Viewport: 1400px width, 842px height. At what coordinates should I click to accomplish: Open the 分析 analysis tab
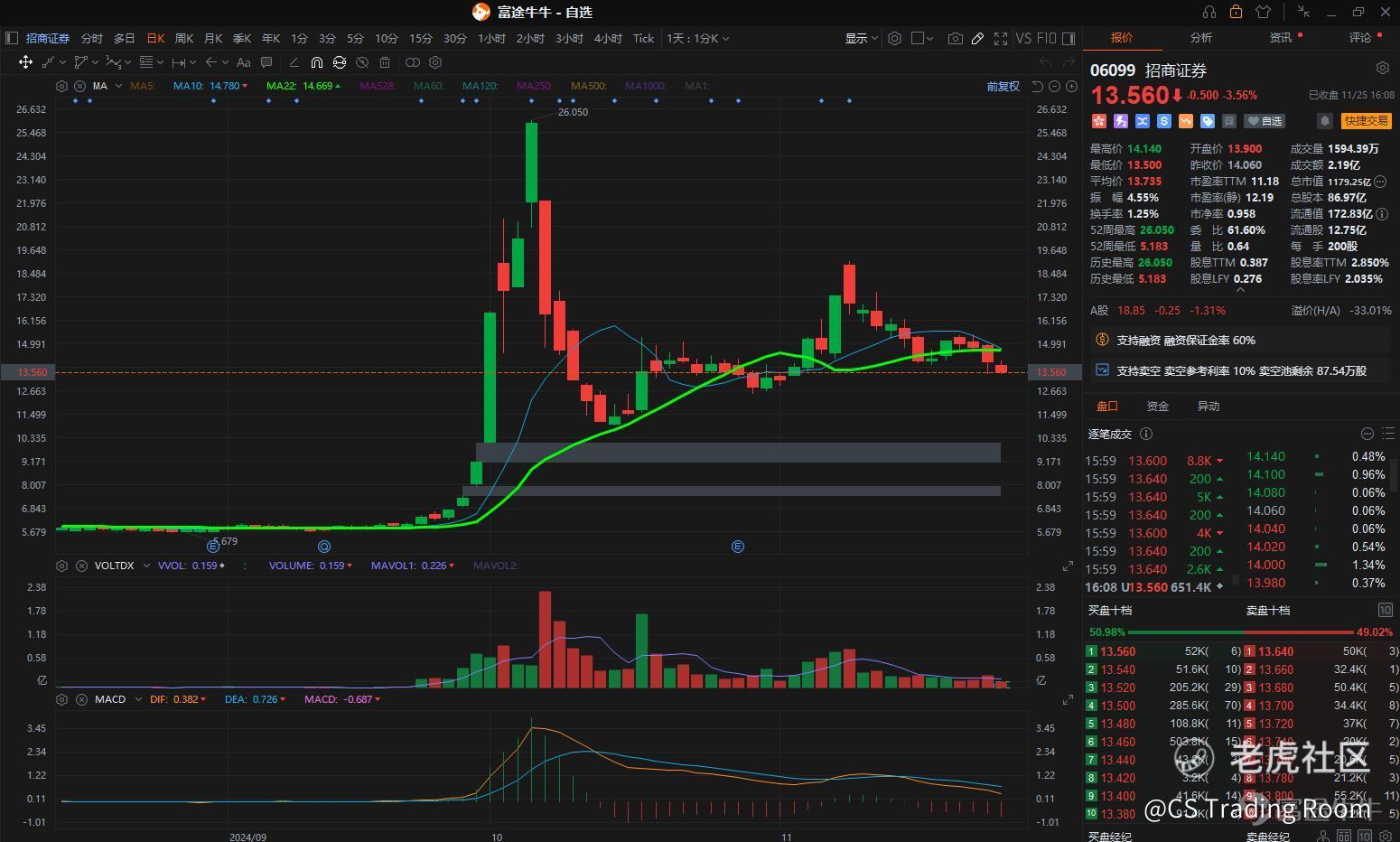(x=1201, y=37)
